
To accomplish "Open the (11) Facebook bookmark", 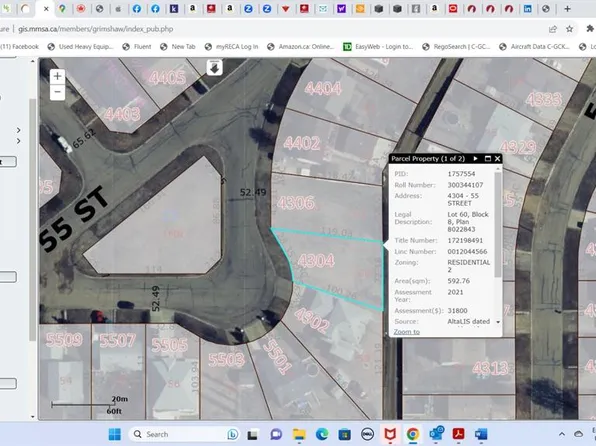I will coord(19,46).
